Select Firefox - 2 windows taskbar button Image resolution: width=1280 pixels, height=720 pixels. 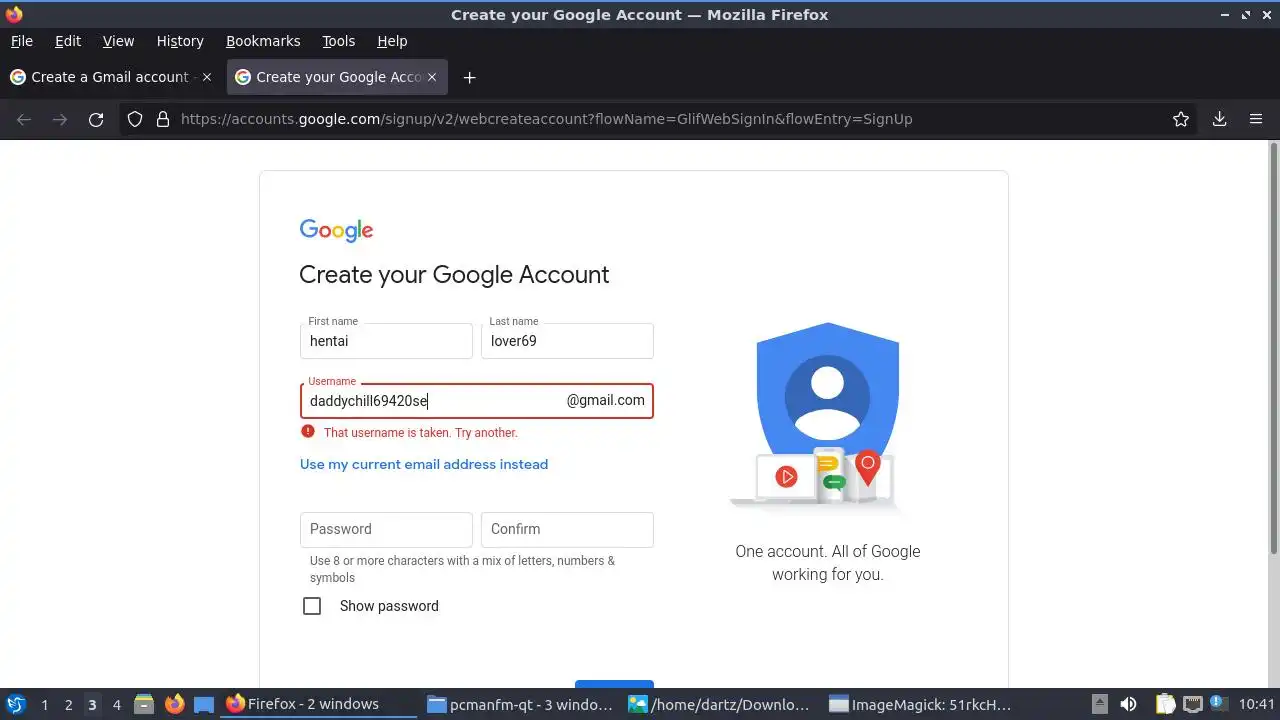(320, 704)
